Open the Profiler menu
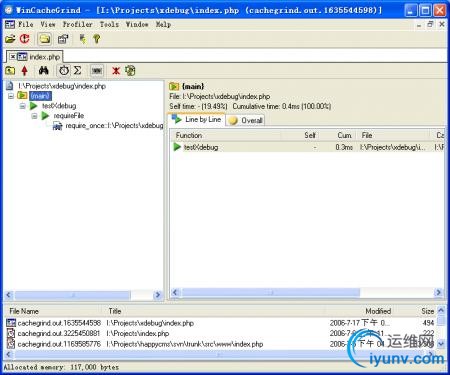 tap(78, 24)
